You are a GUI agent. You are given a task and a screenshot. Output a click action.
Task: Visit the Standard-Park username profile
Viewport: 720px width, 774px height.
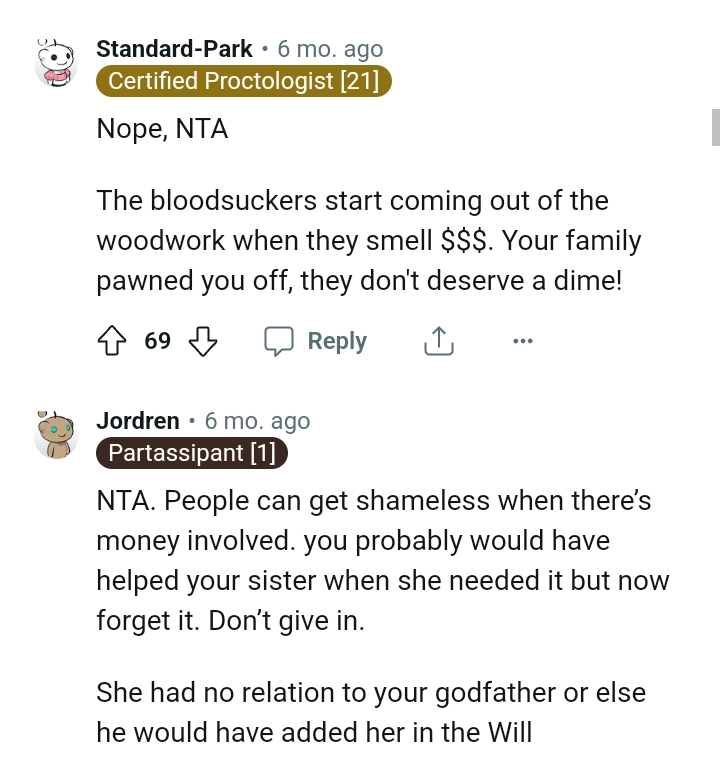click(174, 49)
